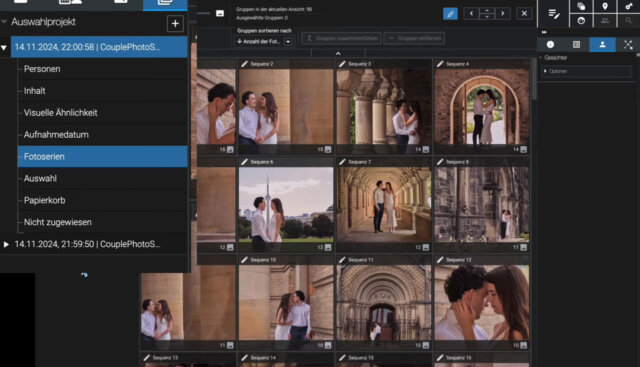
Task: Collapse the toolbar with the up chevron
Action: pyautogui.click(x=338, y=53)
